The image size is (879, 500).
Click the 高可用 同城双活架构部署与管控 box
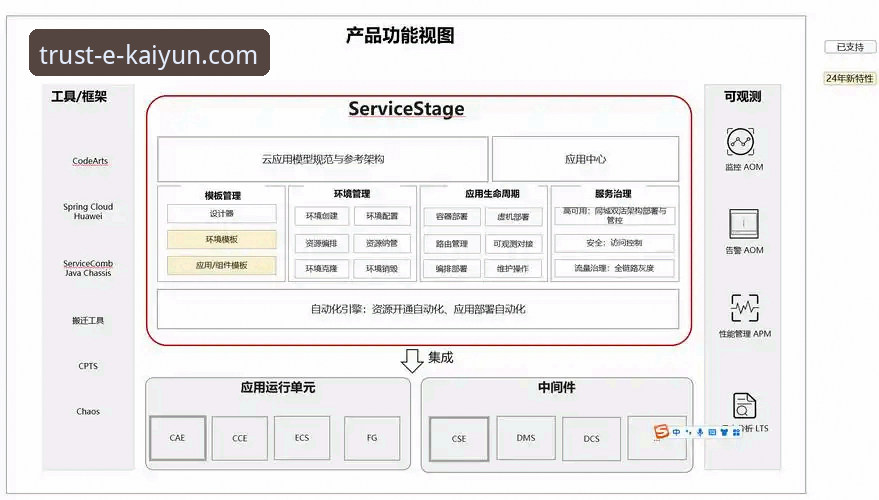point(614,216)
